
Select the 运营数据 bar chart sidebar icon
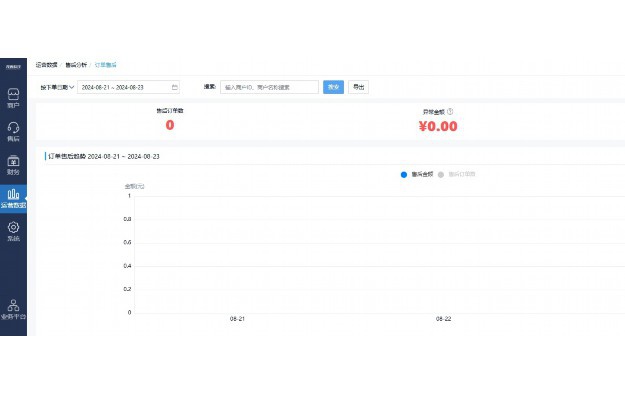(x=13, y=199)
